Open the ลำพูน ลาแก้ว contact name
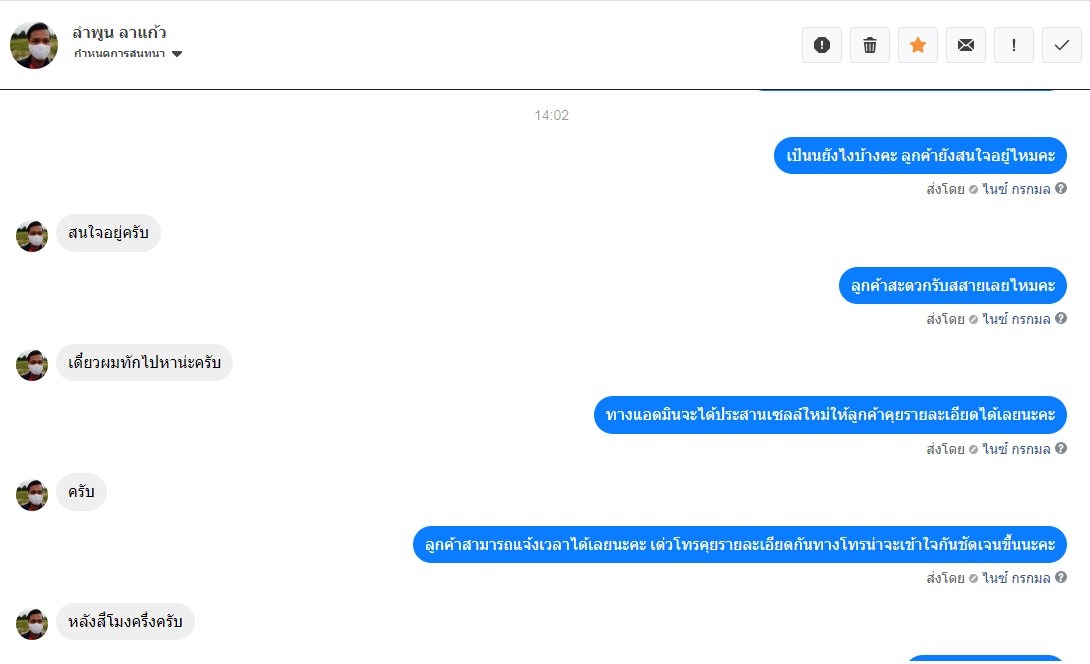Image resolution: width=1090 pixels, height=664 pixels. pos(119,33)
